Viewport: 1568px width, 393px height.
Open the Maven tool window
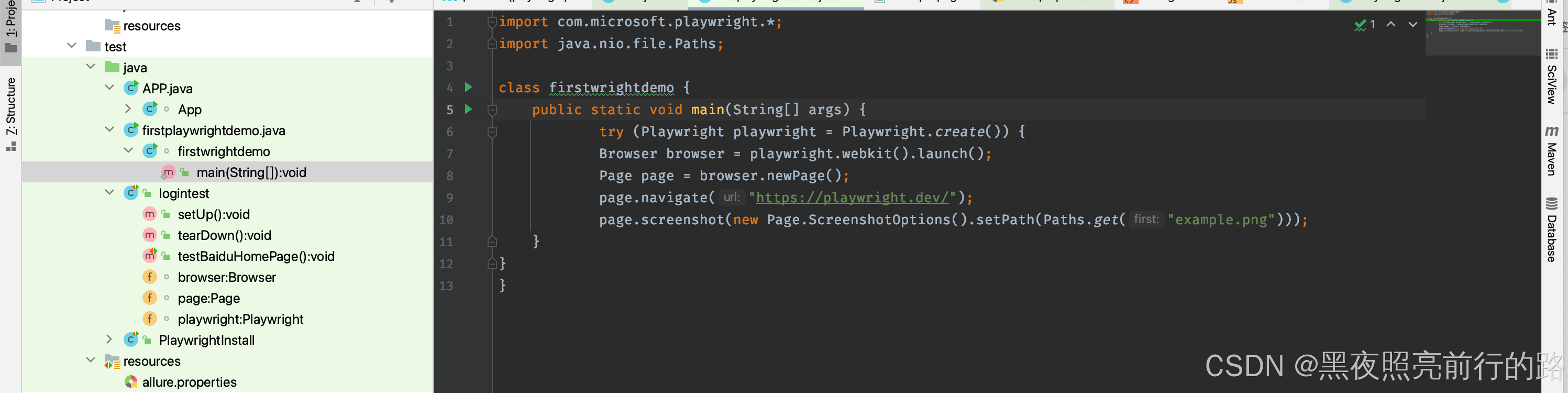(x=1552, y=150)
